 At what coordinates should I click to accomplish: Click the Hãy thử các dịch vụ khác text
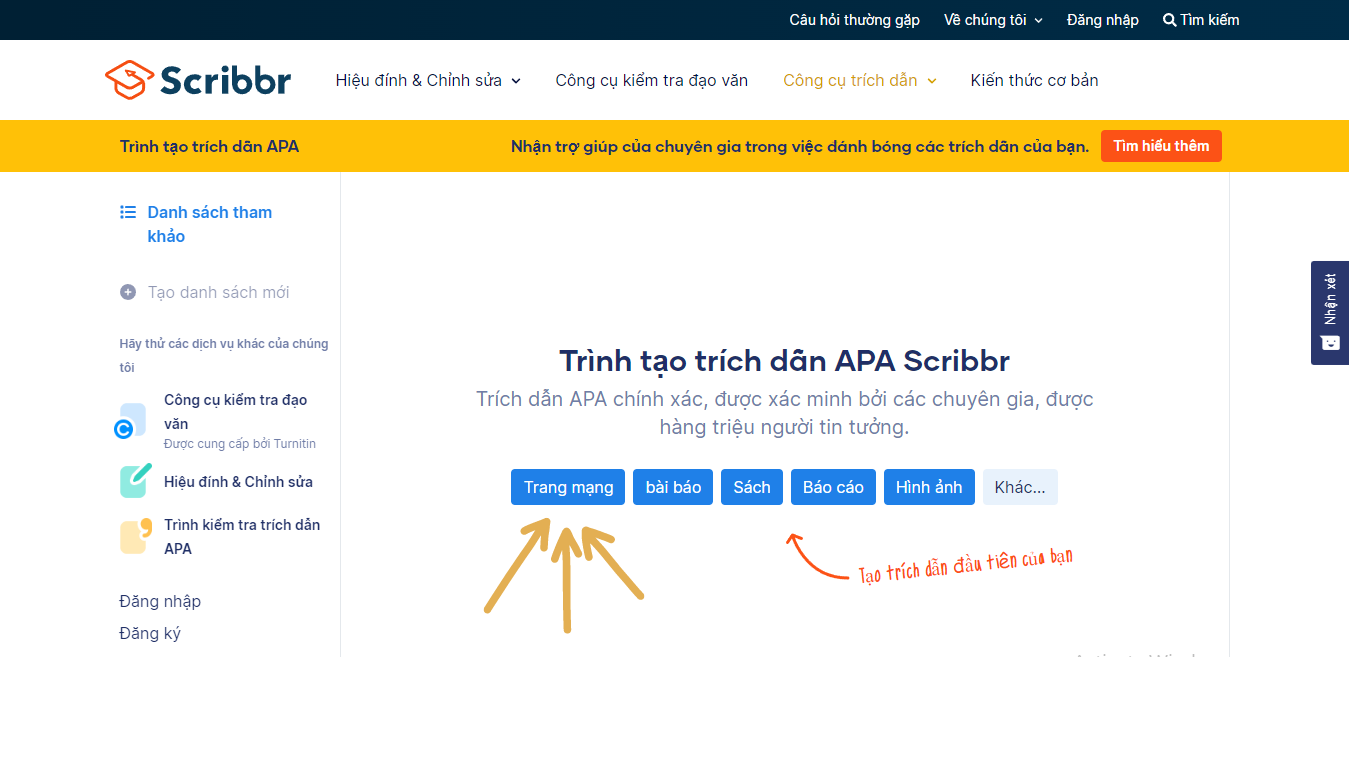click(x=224, y=355)
